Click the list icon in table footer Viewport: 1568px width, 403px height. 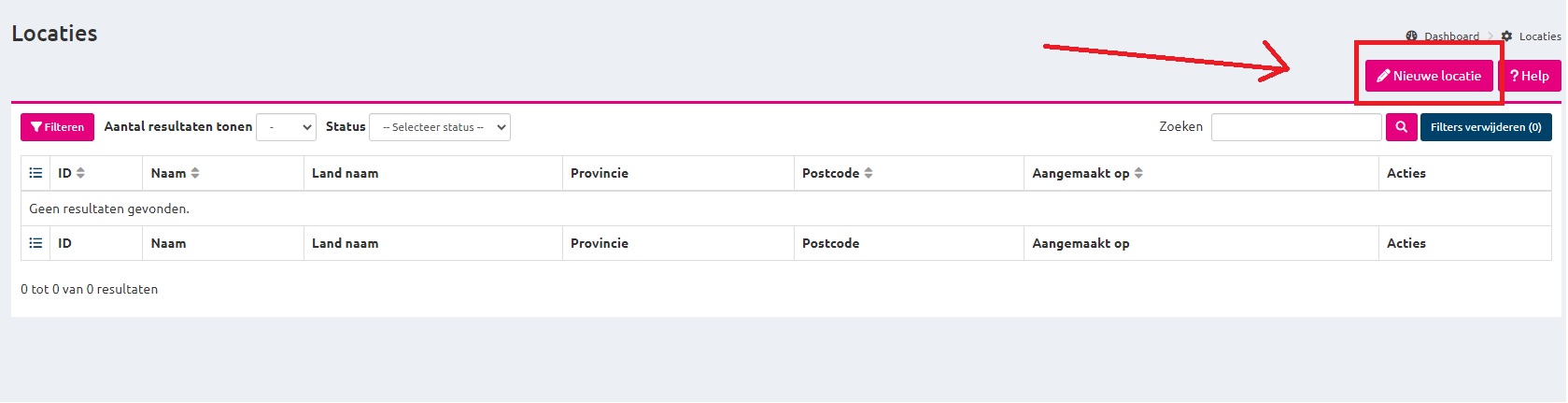click(x=35, y=243)
